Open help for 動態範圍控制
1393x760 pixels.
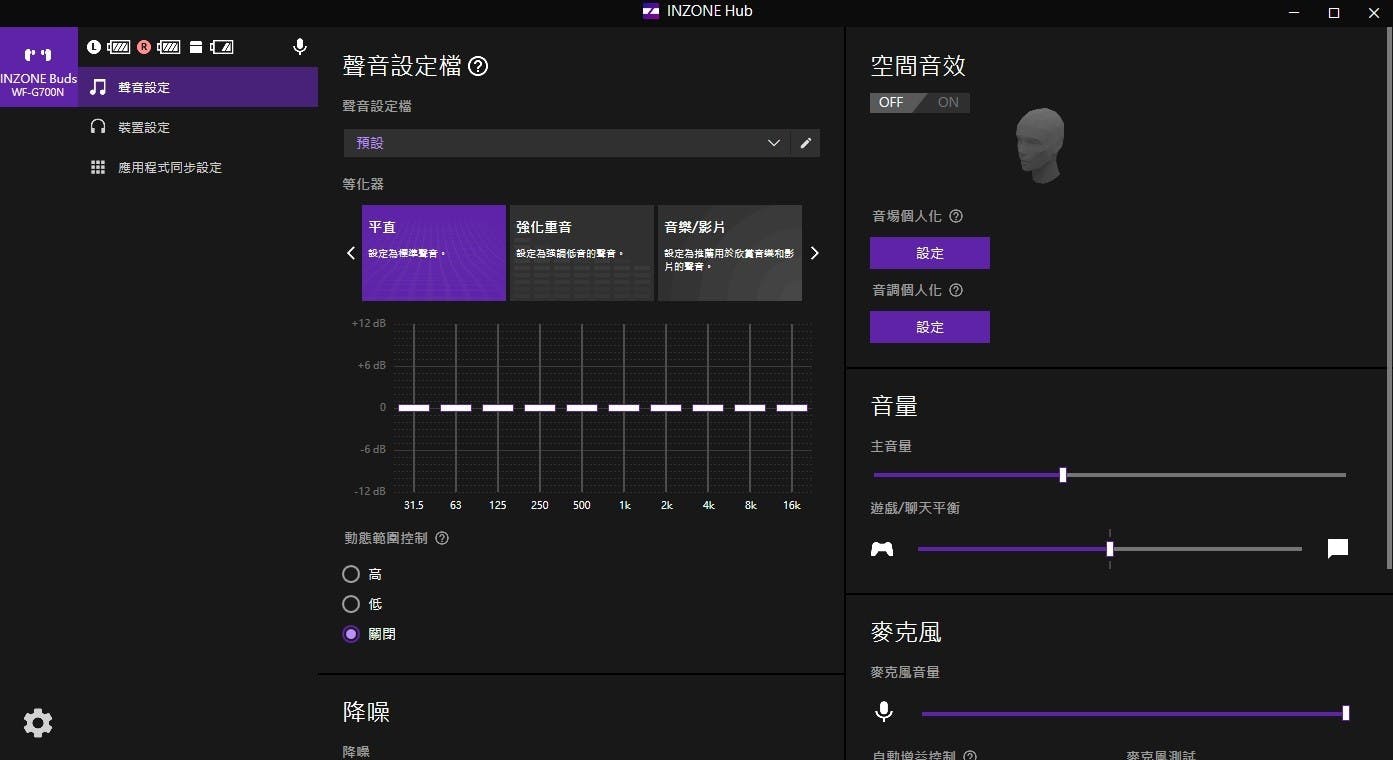point(442,538)
